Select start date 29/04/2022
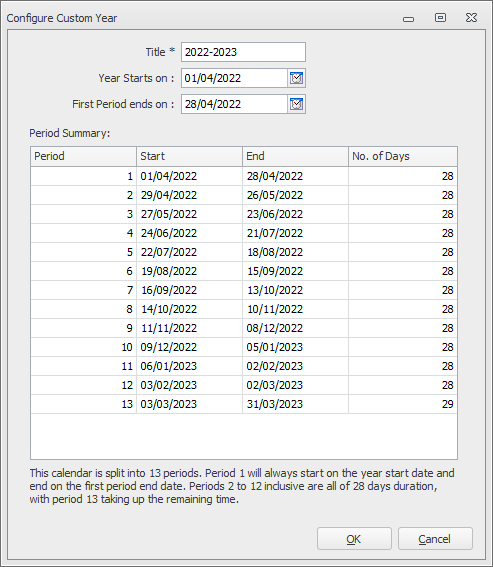Viewport: 493px width, 567px height. 190,195
